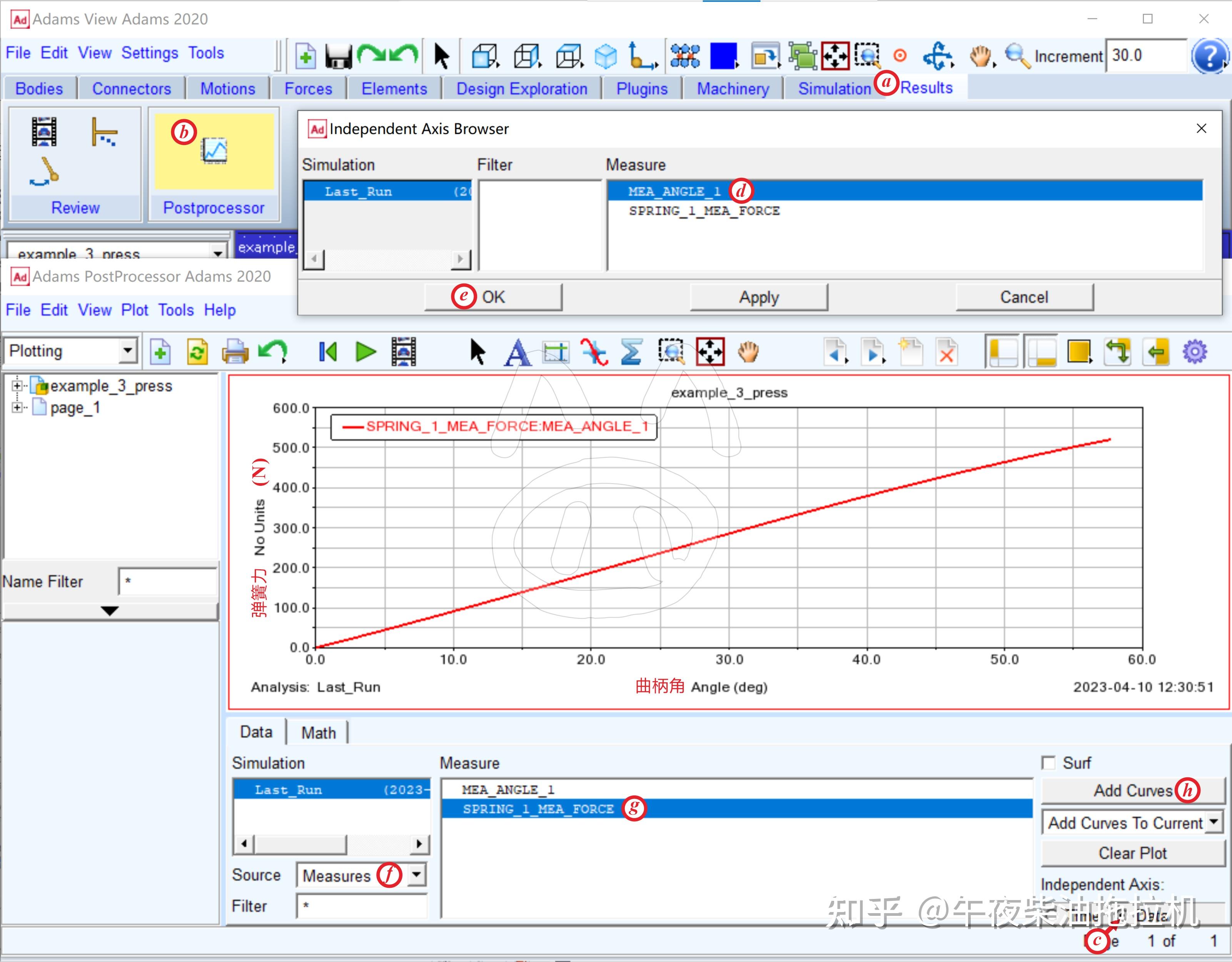1232x962 pixels.
Task: Open the Source Measures dropdown
Action: 417,875
